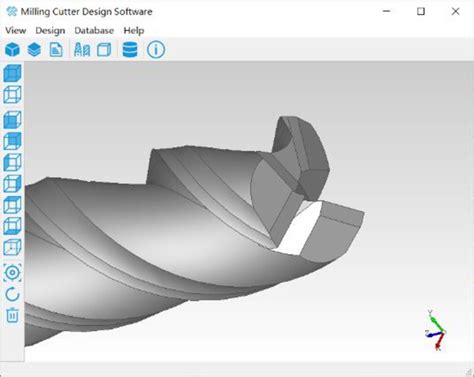Click the trash can delete icon
The image size is (474, 377).
point(13,315)
